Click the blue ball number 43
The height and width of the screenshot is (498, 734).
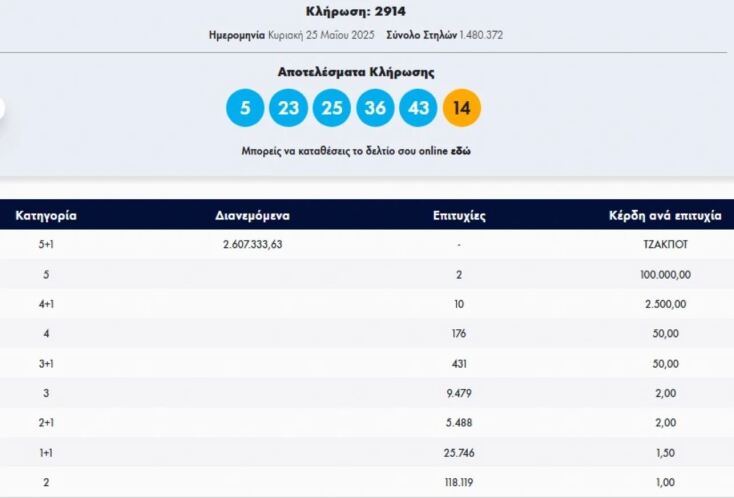(418, 108)
